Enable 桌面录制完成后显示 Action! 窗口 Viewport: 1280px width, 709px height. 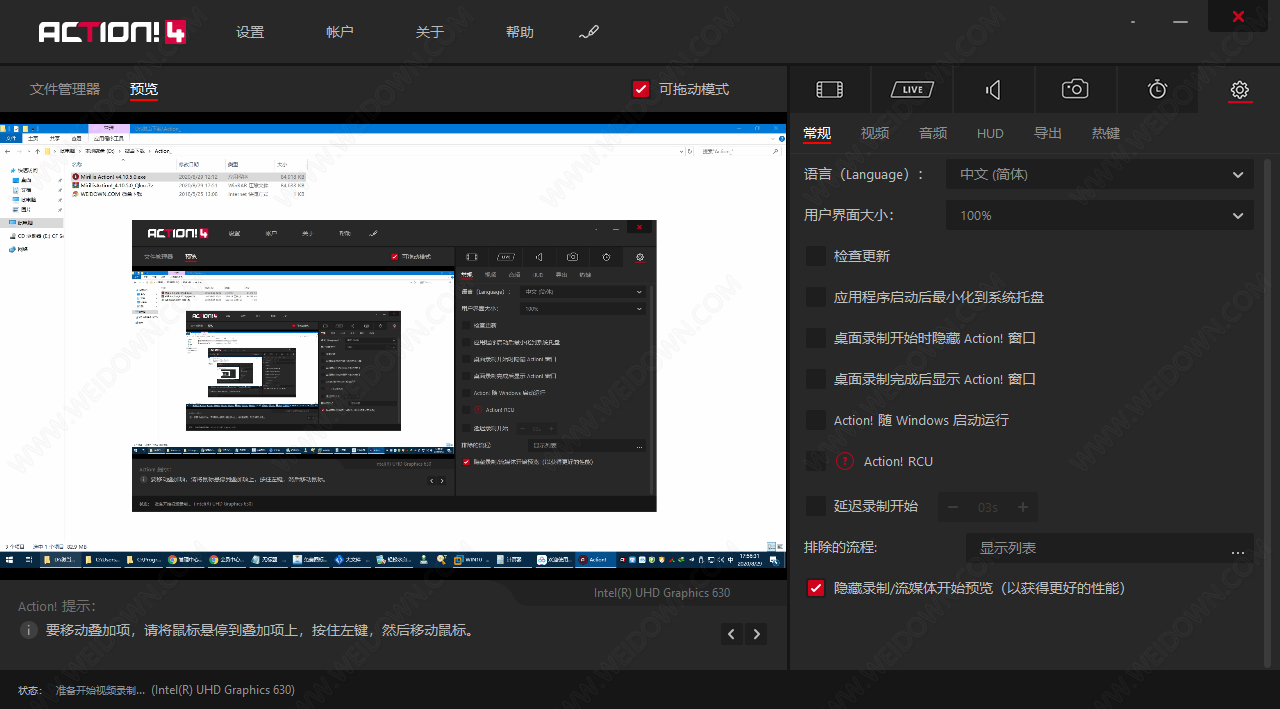(x=816, y=379)
